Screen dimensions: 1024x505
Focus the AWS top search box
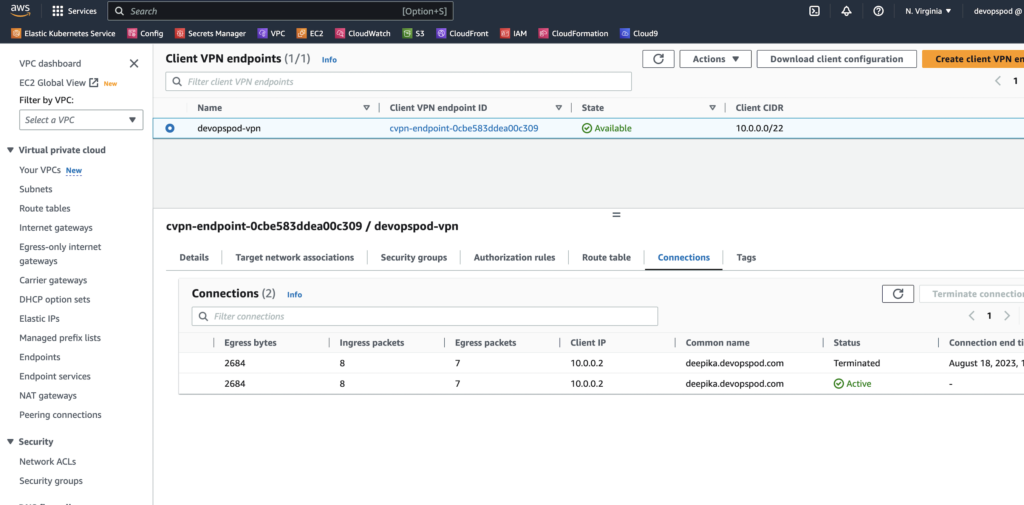tap(280, 11)
